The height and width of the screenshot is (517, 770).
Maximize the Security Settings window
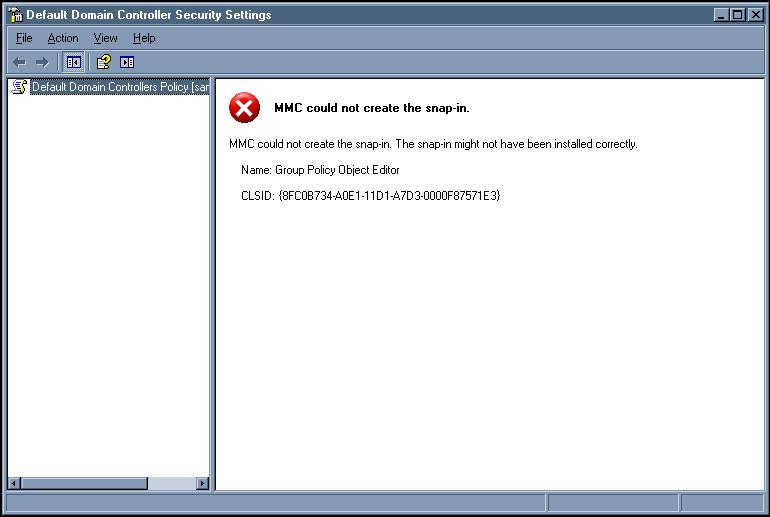click(737, 15)
